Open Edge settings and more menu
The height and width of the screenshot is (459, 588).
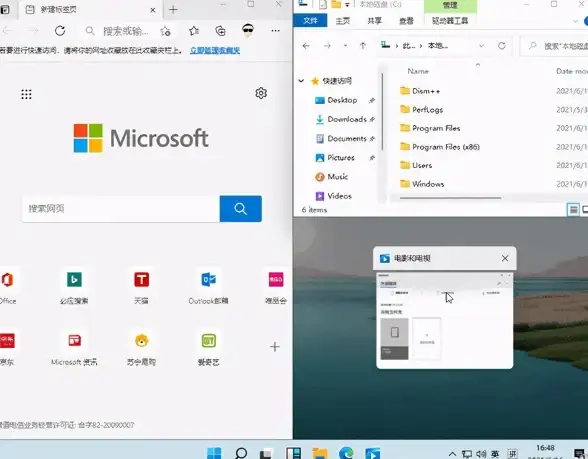[276, 31]
